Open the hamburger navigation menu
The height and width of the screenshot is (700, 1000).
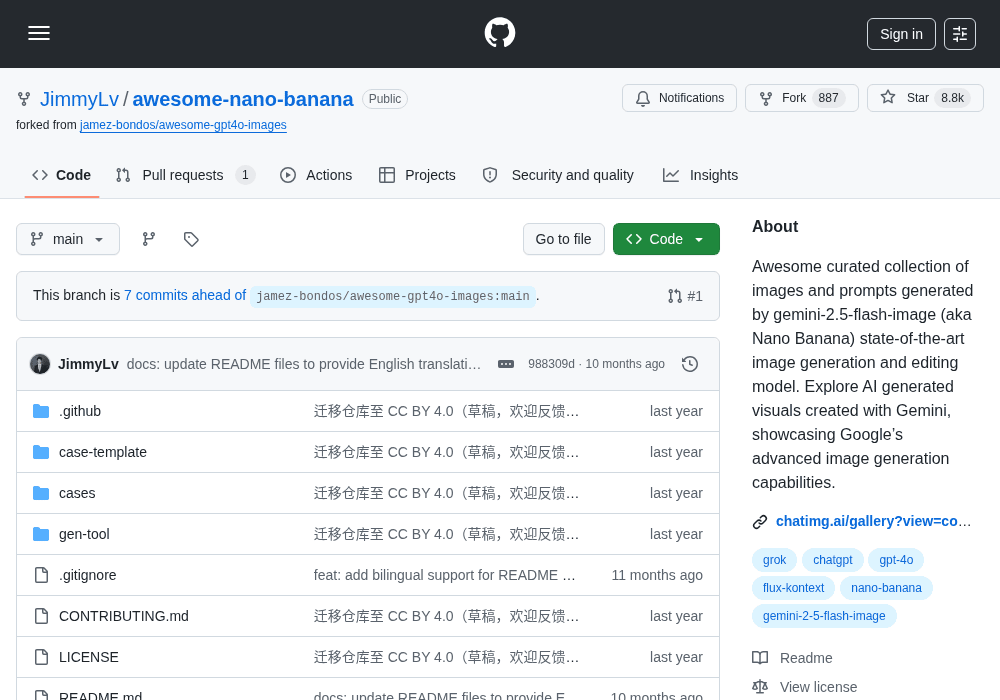pos(39,33)
